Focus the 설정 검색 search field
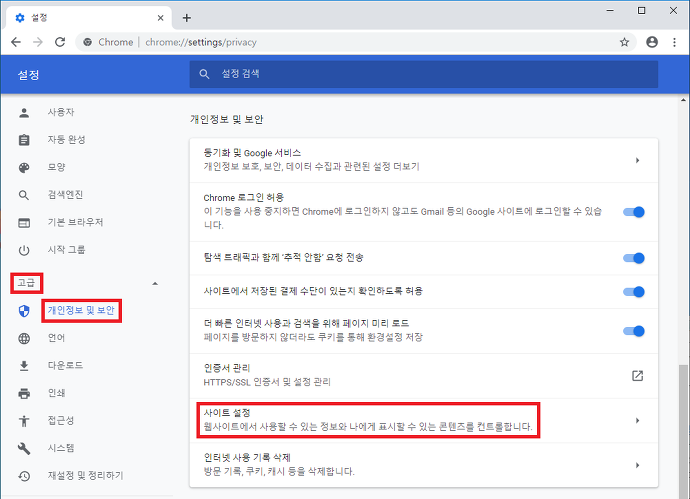This screenshot has width=690, height=499. click(x=424, y=74)
